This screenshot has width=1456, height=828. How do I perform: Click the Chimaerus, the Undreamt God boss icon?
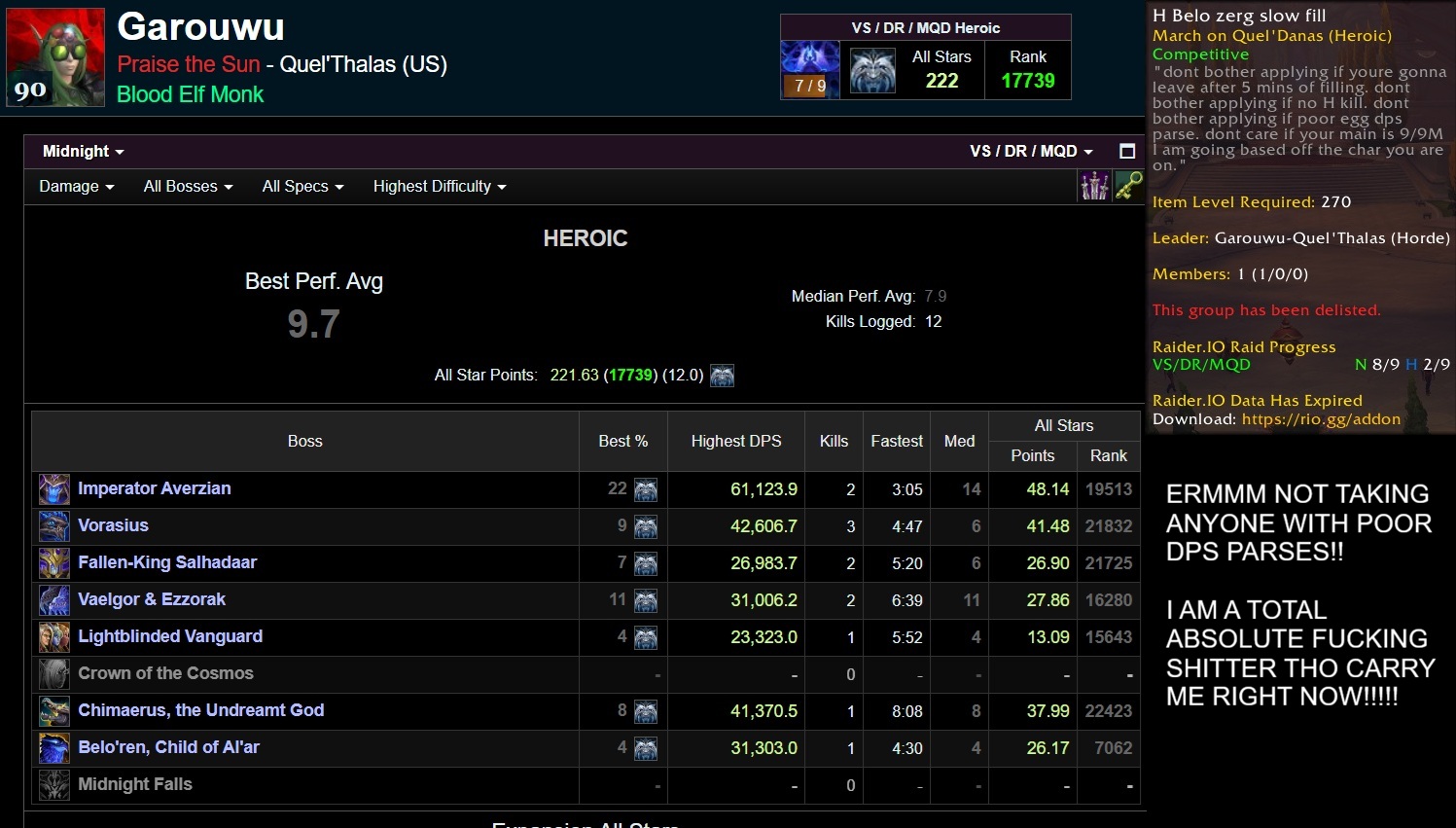[54, 711]
